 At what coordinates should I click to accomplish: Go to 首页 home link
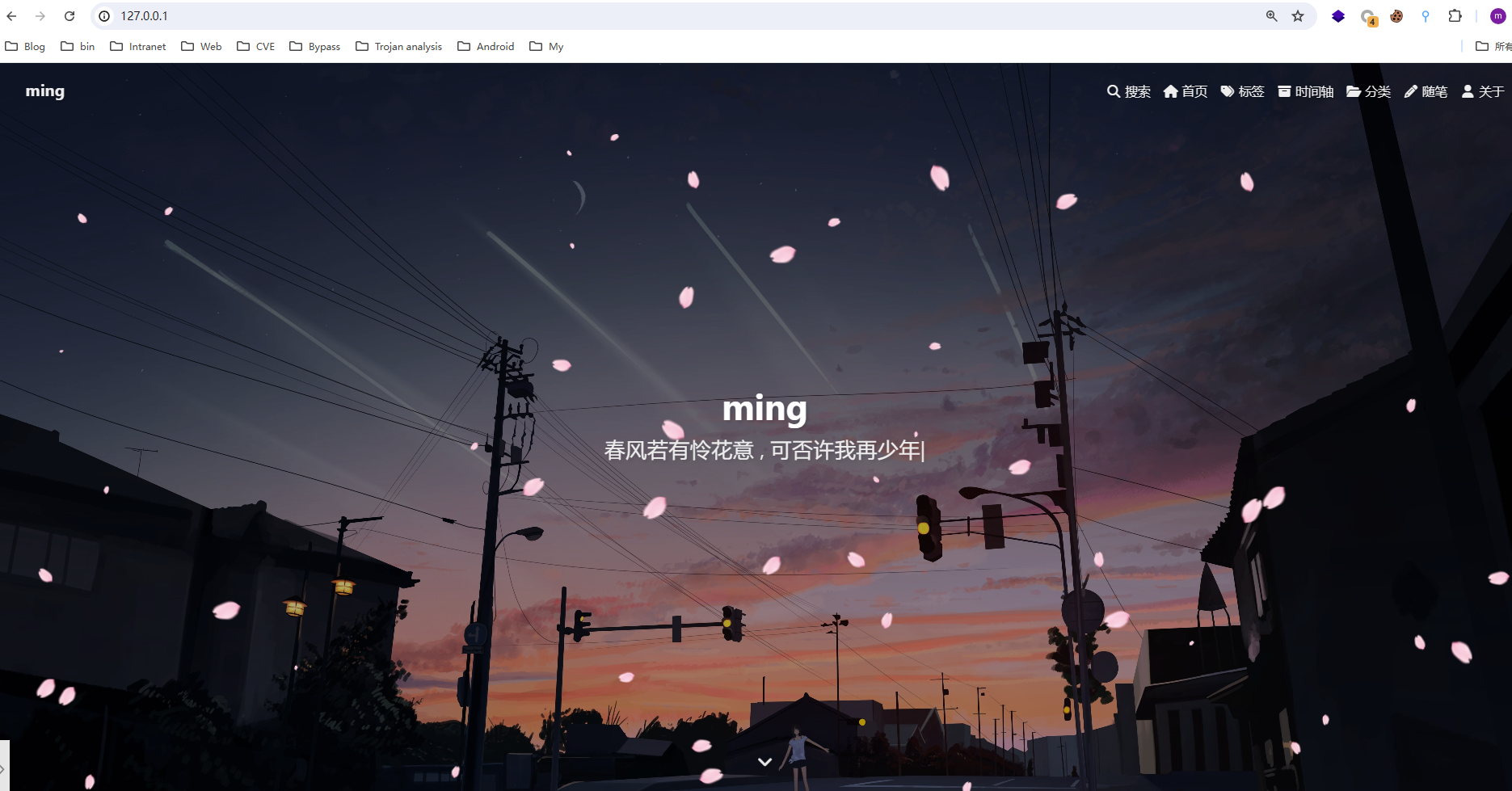(1186, 91)
